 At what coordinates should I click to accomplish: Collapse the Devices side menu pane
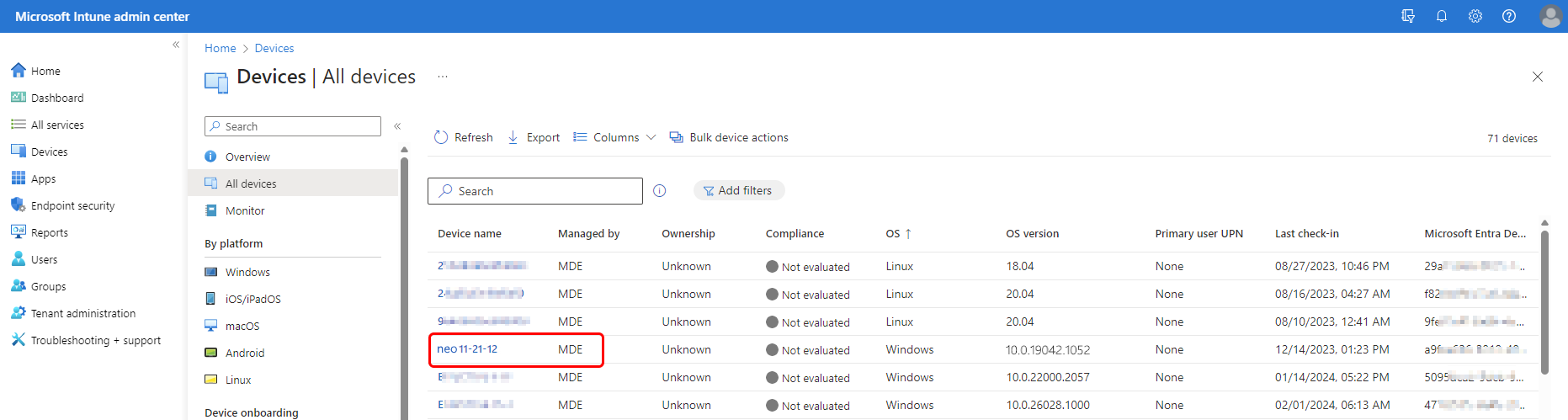397,126
